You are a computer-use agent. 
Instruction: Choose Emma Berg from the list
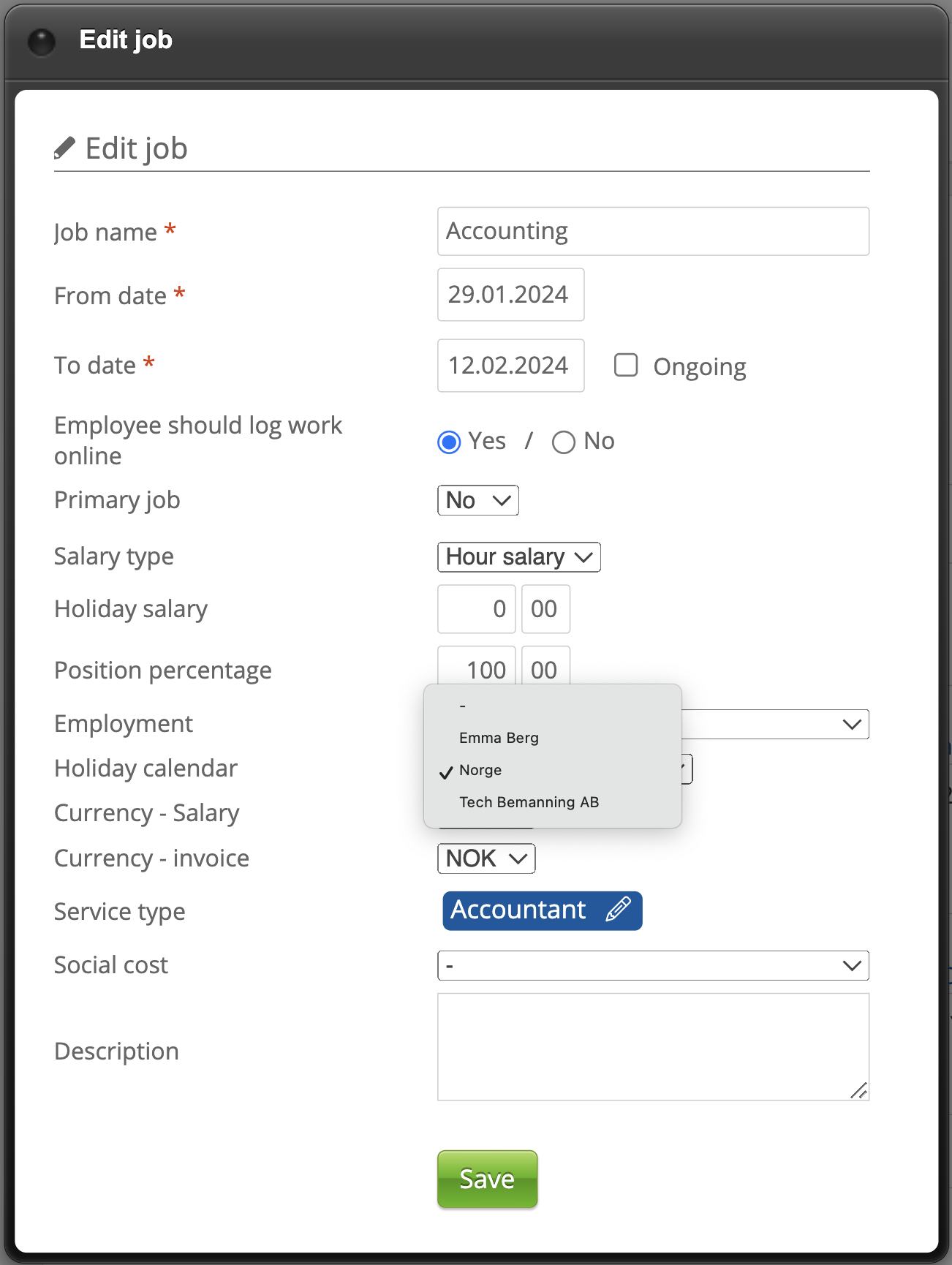(x=499, y=738)
